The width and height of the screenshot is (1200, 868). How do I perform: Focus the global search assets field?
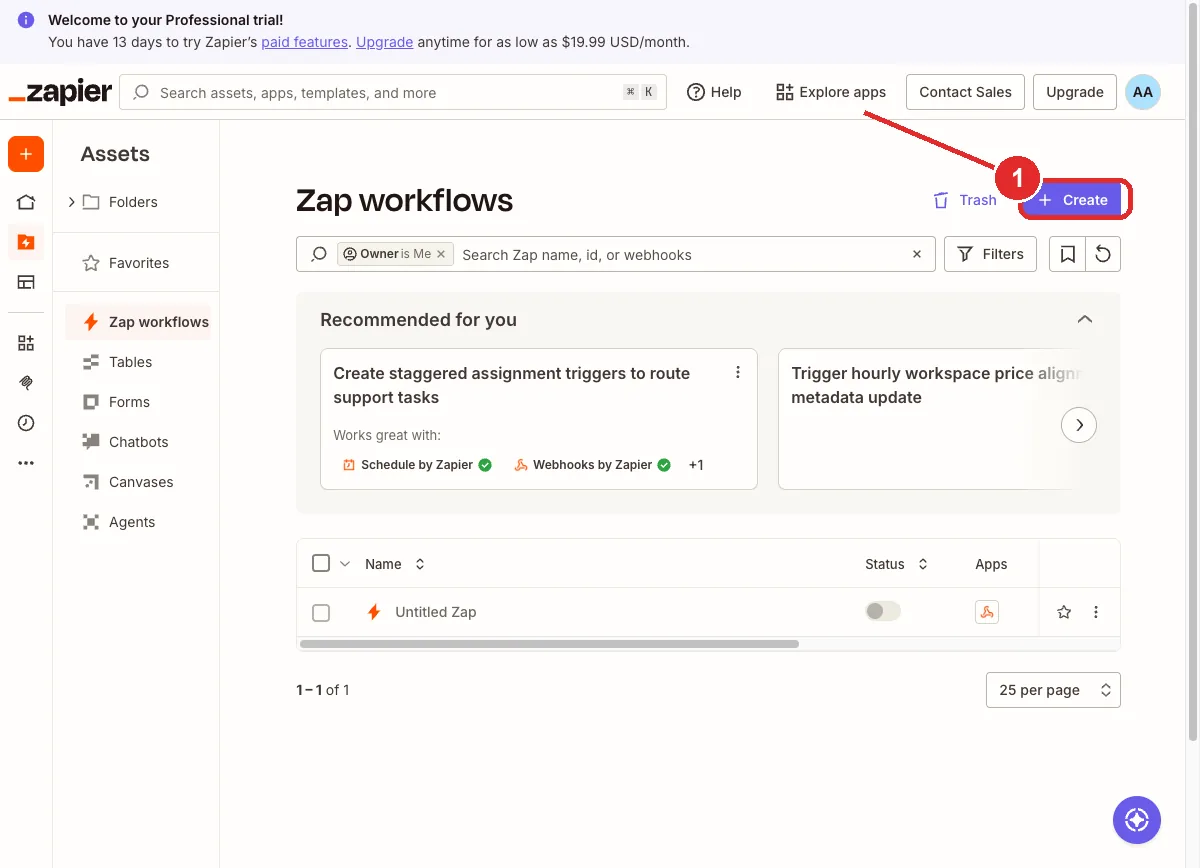(393, 92)
